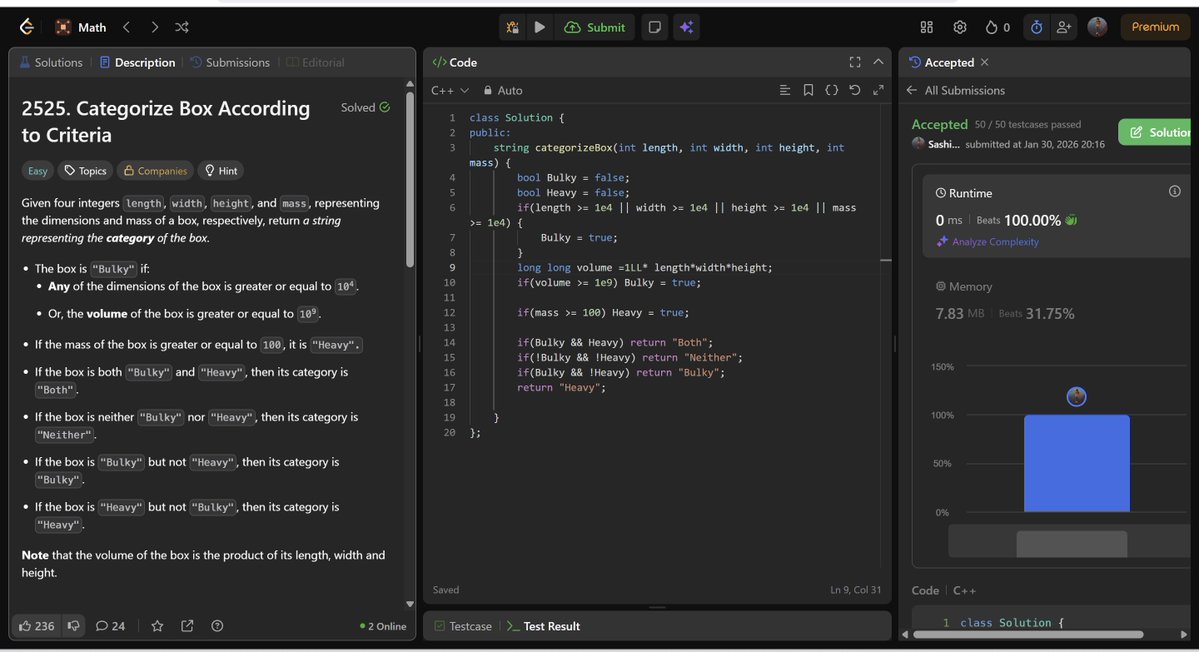Switch to the Description tab

(x=137, y=63)
